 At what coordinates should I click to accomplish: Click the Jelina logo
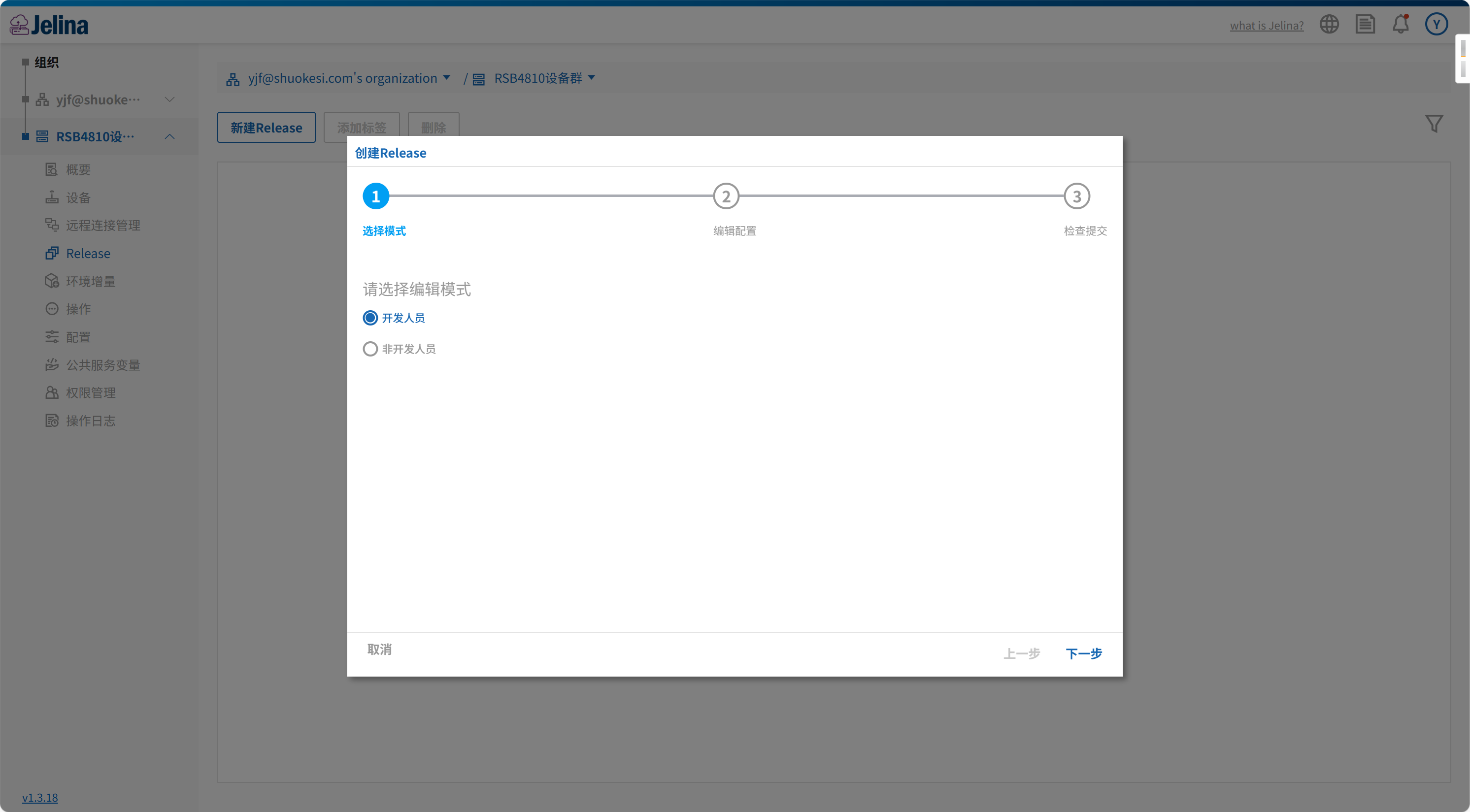pyautogui.click(x=49, y=25)
